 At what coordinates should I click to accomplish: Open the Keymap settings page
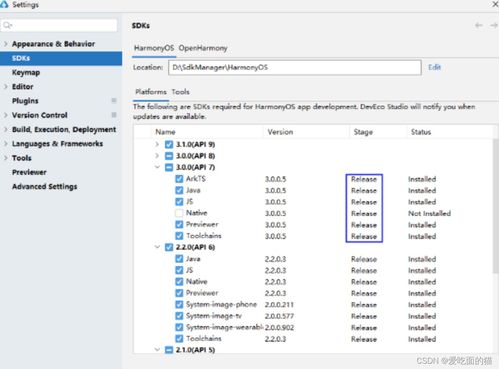point(26,72)
